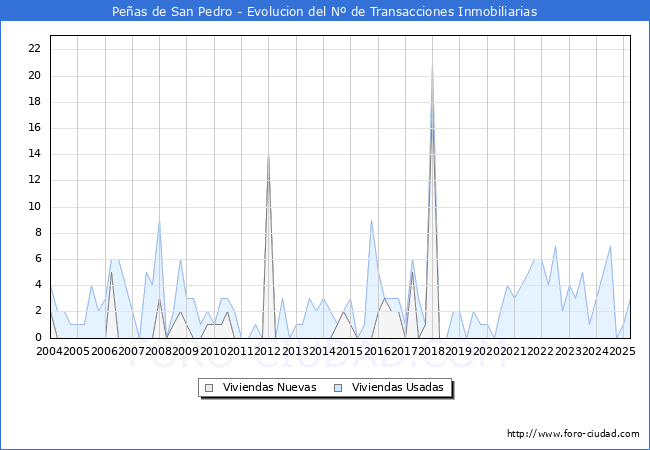Click the x-axis year label 2010
The image size is (650, 450).
(x=213, y=351)
